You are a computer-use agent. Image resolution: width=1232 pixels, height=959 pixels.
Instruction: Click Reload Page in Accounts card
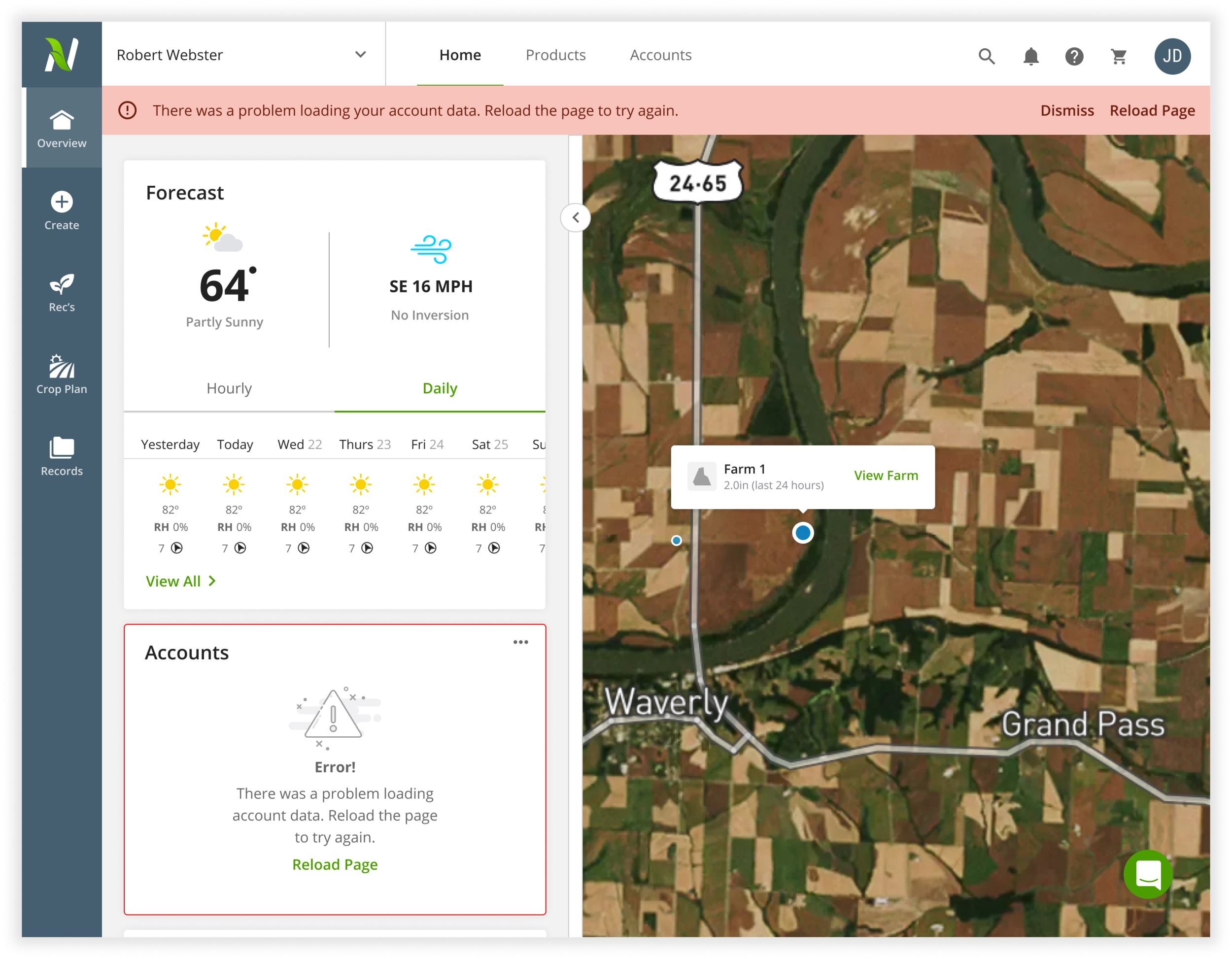click(335, 864)
